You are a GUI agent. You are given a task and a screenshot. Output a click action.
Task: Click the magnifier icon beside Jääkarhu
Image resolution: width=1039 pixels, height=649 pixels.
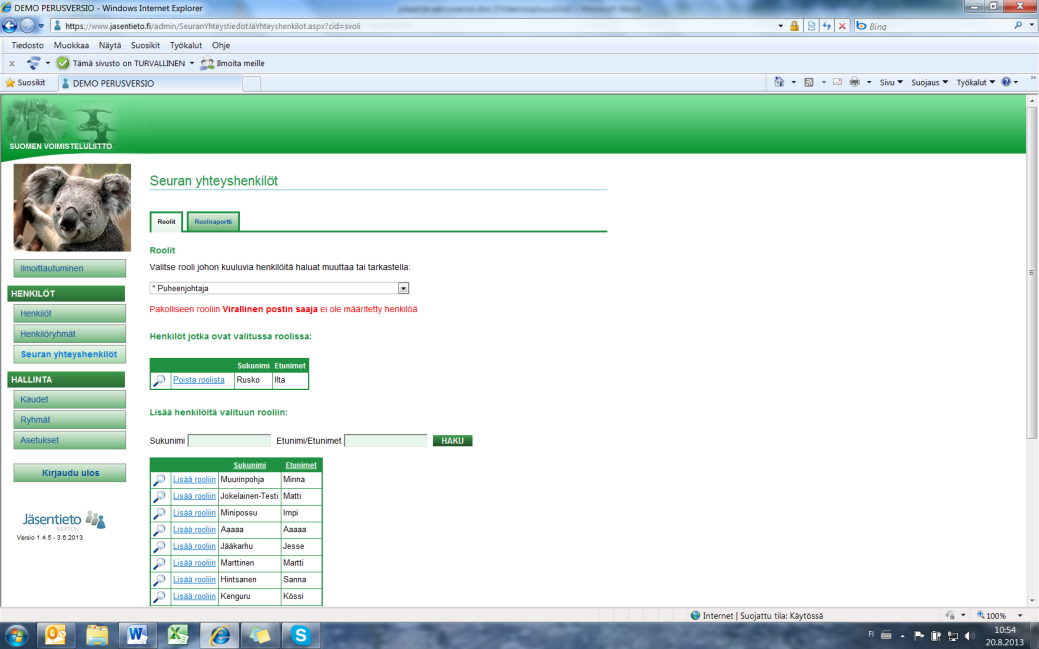[x=159, y=547]
